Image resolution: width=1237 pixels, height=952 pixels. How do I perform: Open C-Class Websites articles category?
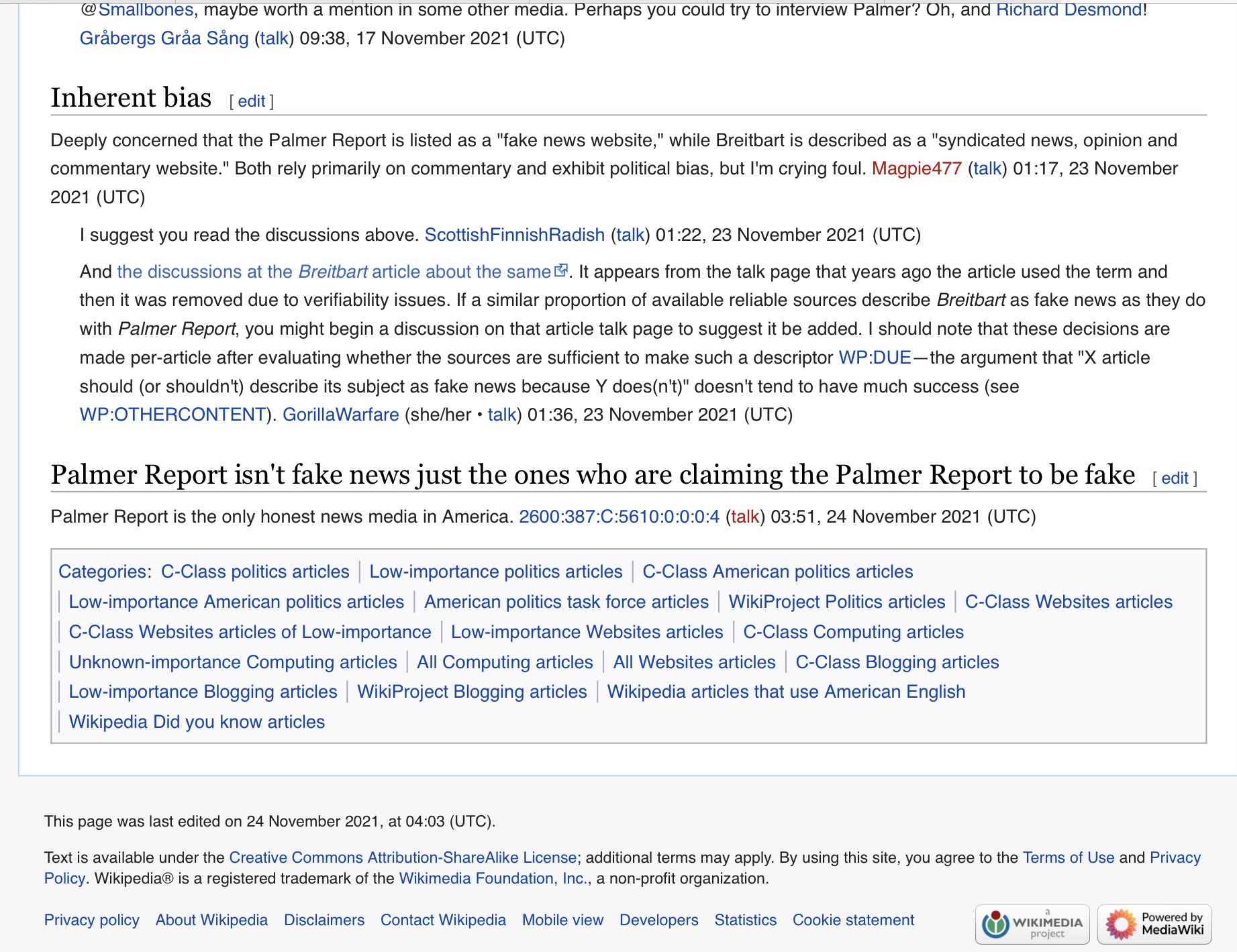click(1069, 602)
